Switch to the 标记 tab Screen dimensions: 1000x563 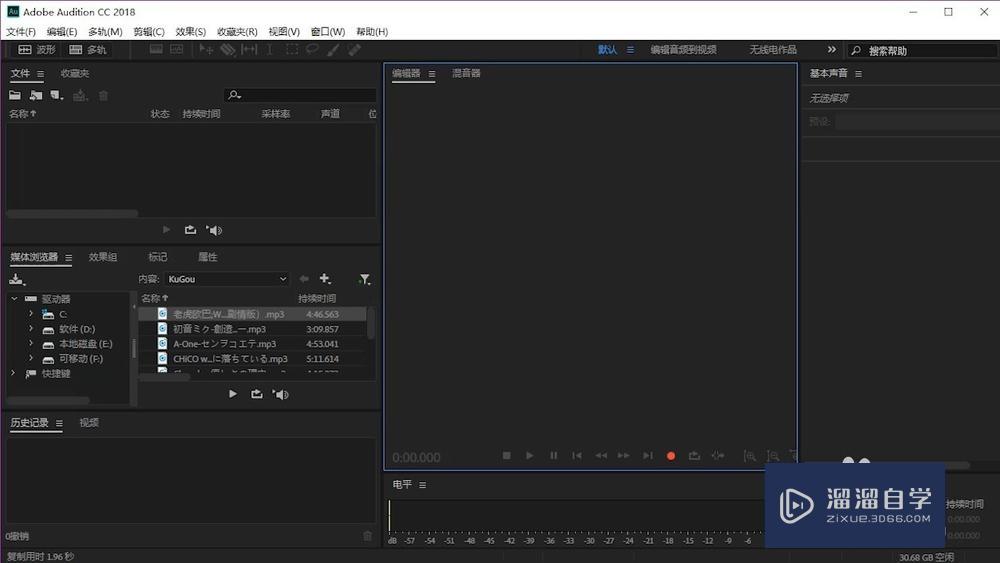(x=158, y=257)
